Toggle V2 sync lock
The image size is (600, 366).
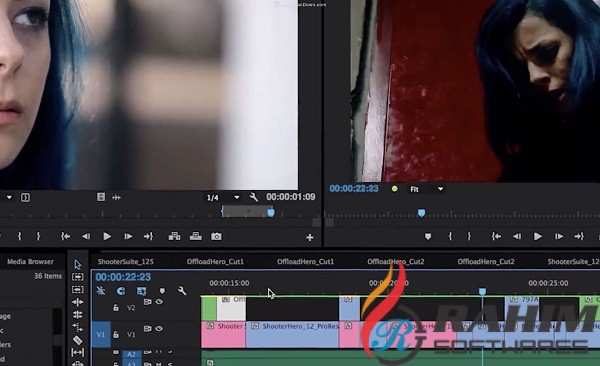pyautogui.click(x=147, y=302)
